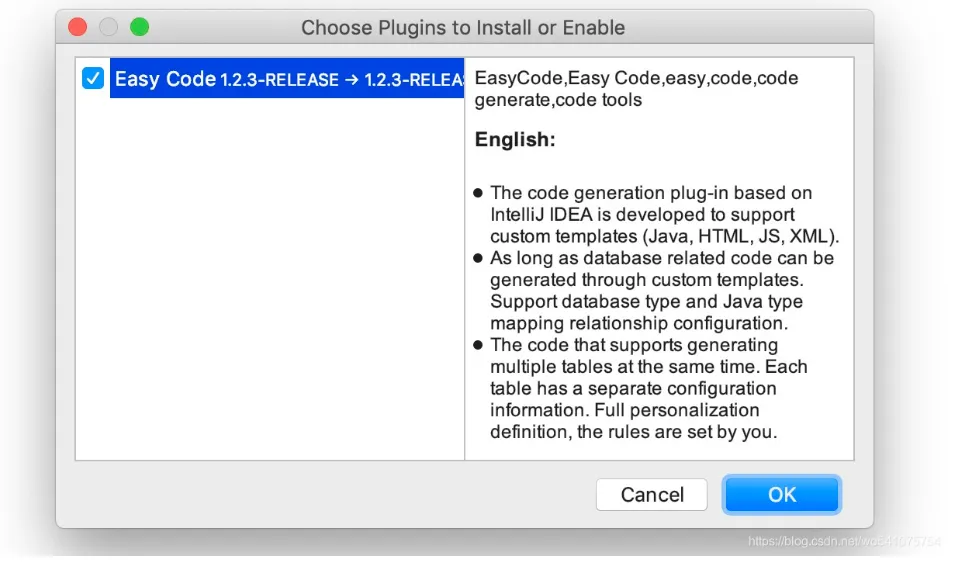Close the dialog with red window button

(x=77, y=27)
